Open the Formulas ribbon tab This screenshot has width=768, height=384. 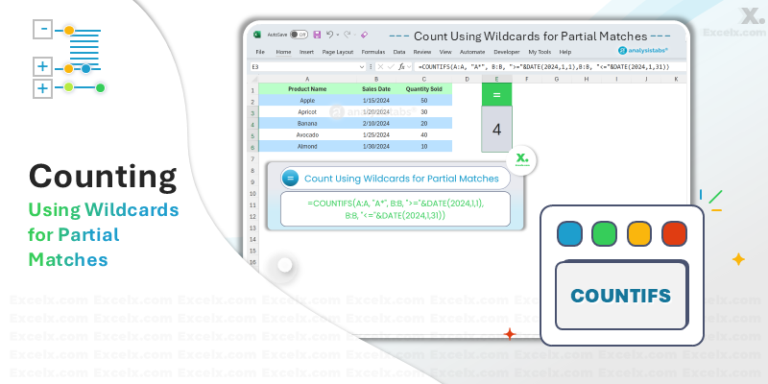coord(373,52)
